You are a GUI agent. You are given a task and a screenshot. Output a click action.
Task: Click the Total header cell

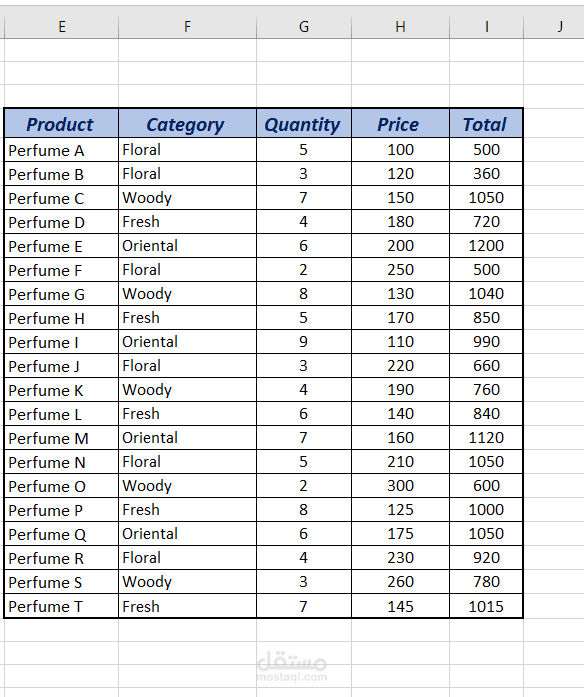[x=486, y=124]
